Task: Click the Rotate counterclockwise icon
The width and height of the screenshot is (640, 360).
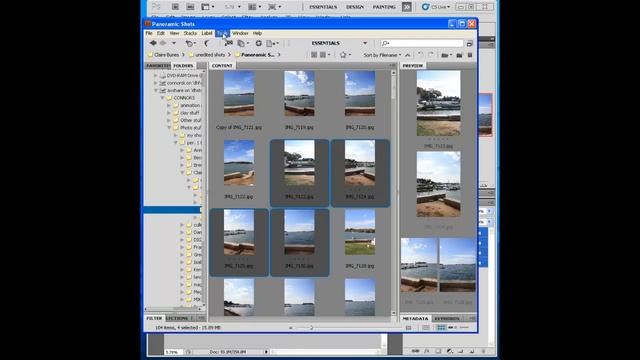Action: (420, 55)
